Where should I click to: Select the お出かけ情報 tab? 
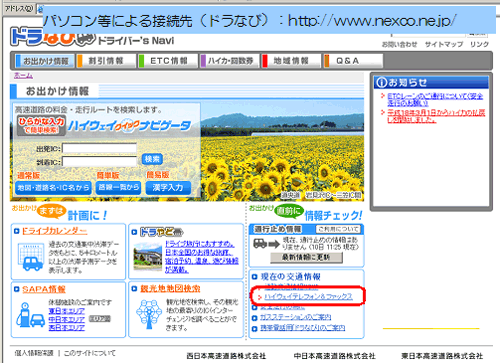click(45, 61)
